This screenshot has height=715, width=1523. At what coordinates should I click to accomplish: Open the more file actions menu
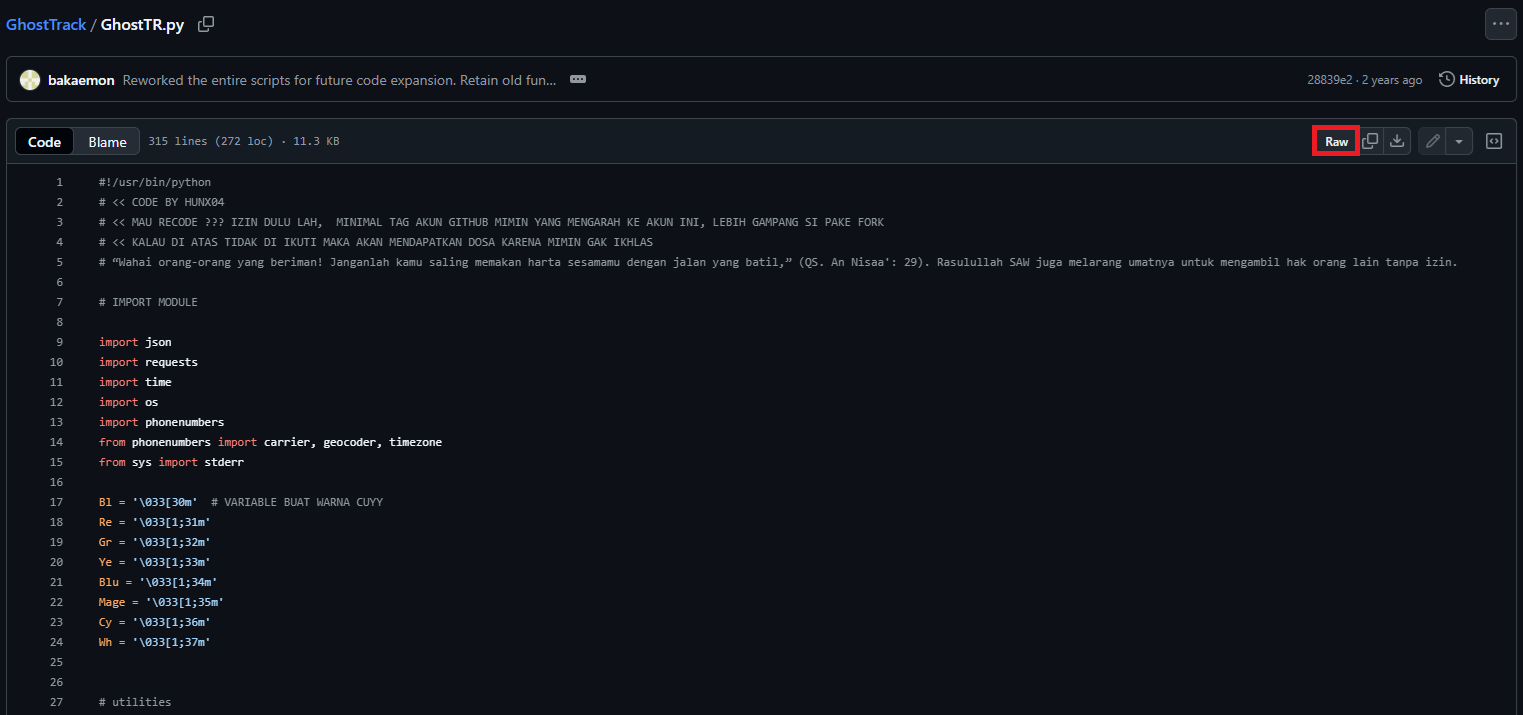click(x=1500, y=24)
